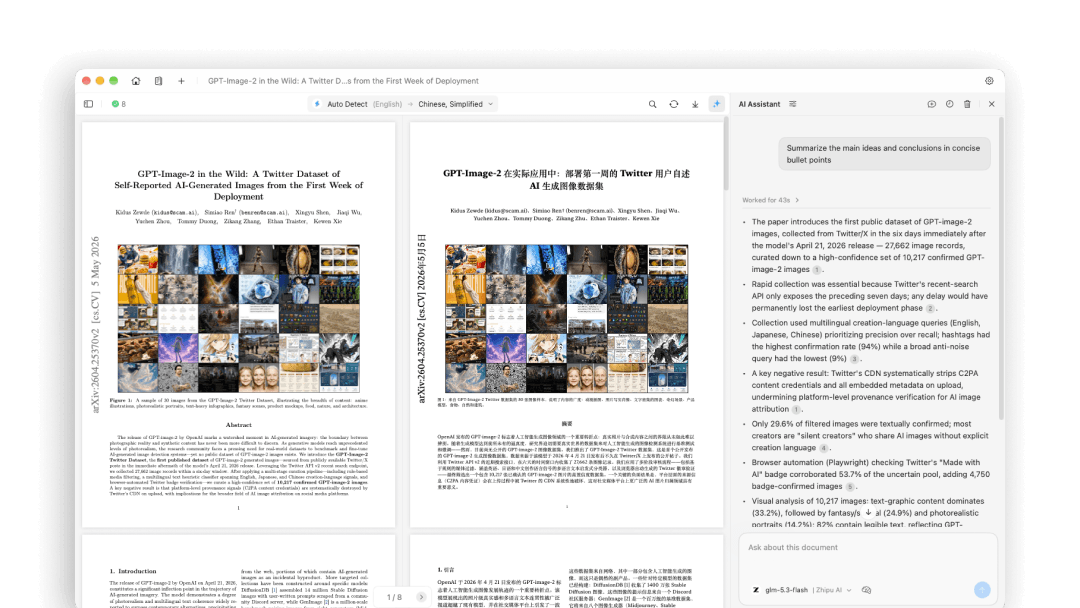The image size is (1080, 608).
Task: Open AI Assistant options sliders icon
Action: click(793, 104)
